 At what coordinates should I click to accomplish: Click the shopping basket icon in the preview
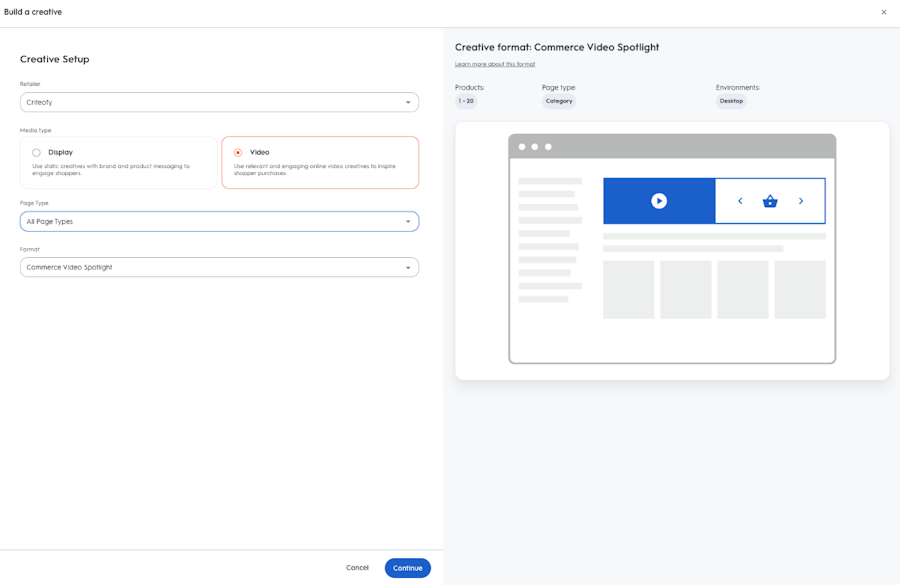(x=770, y=201)
